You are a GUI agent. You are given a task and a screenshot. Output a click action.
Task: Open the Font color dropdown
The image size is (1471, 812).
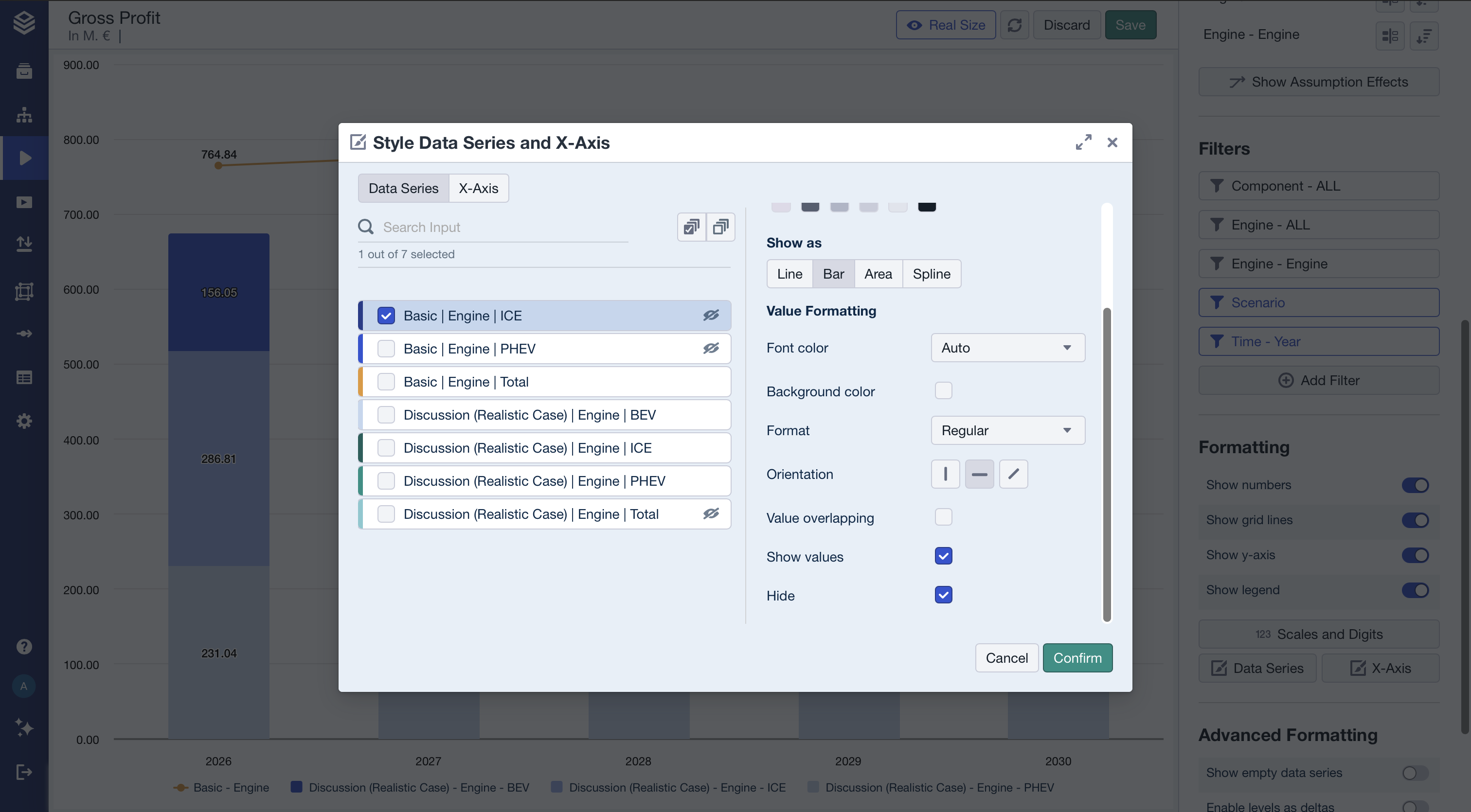pyautogui.click(x=1007, y=348)
